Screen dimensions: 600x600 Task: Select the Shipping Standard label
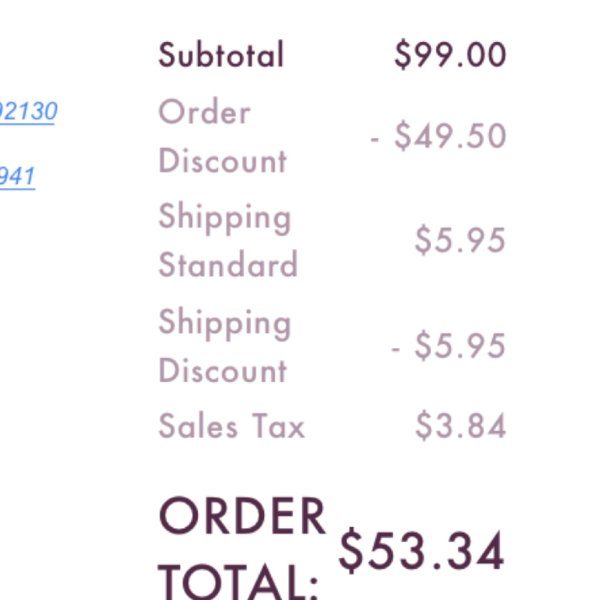tap(228, 240)
